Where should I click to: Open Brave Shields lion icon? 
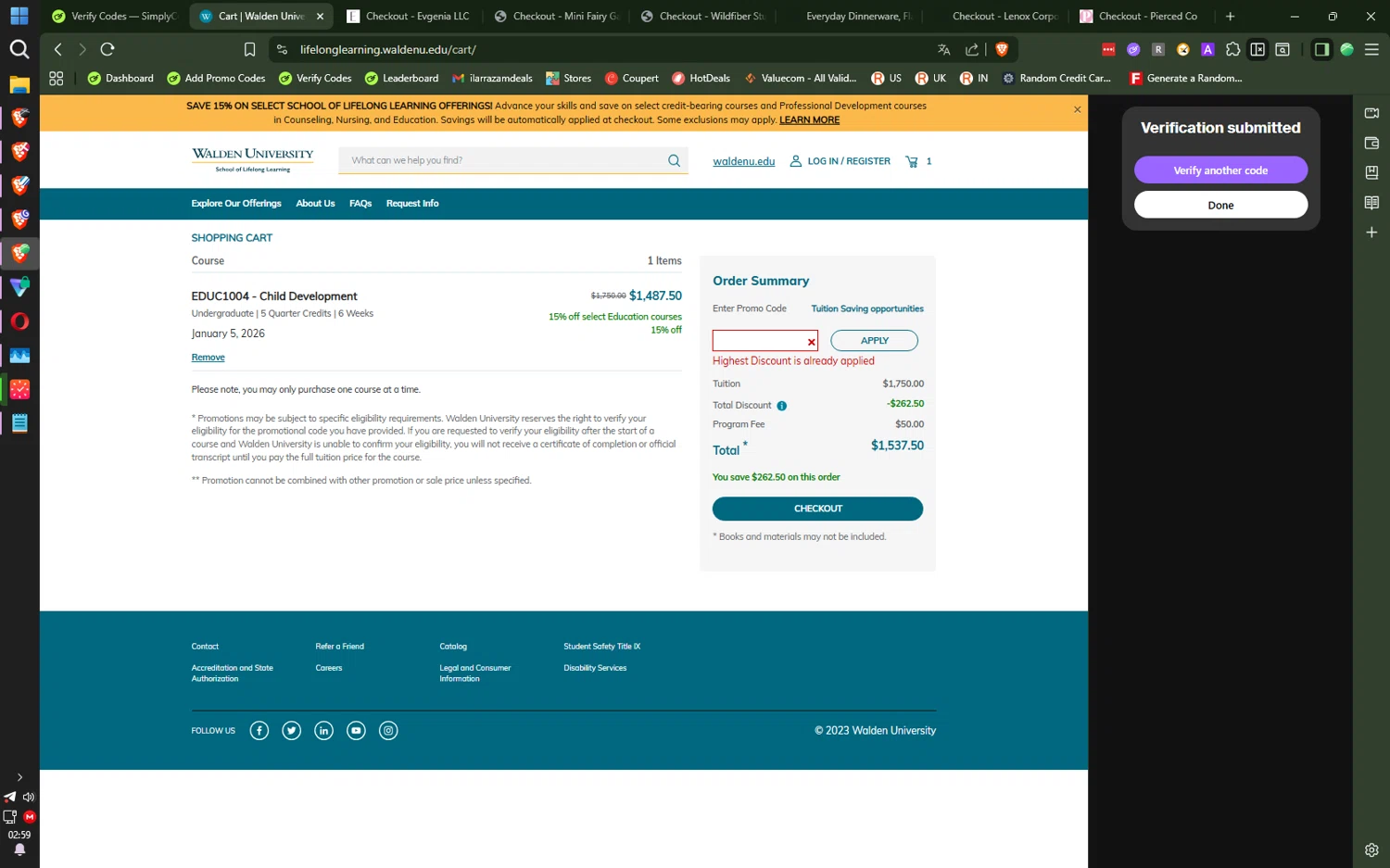tap(1002, 49)
